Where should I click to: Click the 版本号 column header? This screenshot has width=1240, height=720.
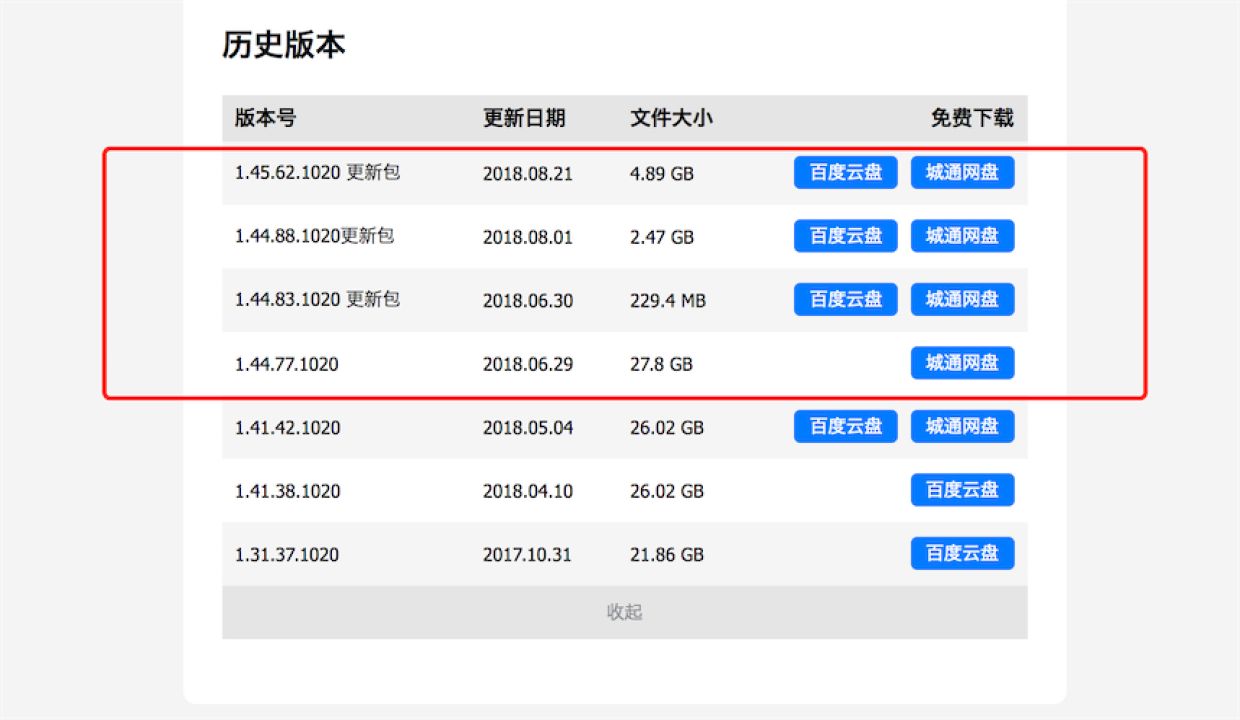[265, 118]
